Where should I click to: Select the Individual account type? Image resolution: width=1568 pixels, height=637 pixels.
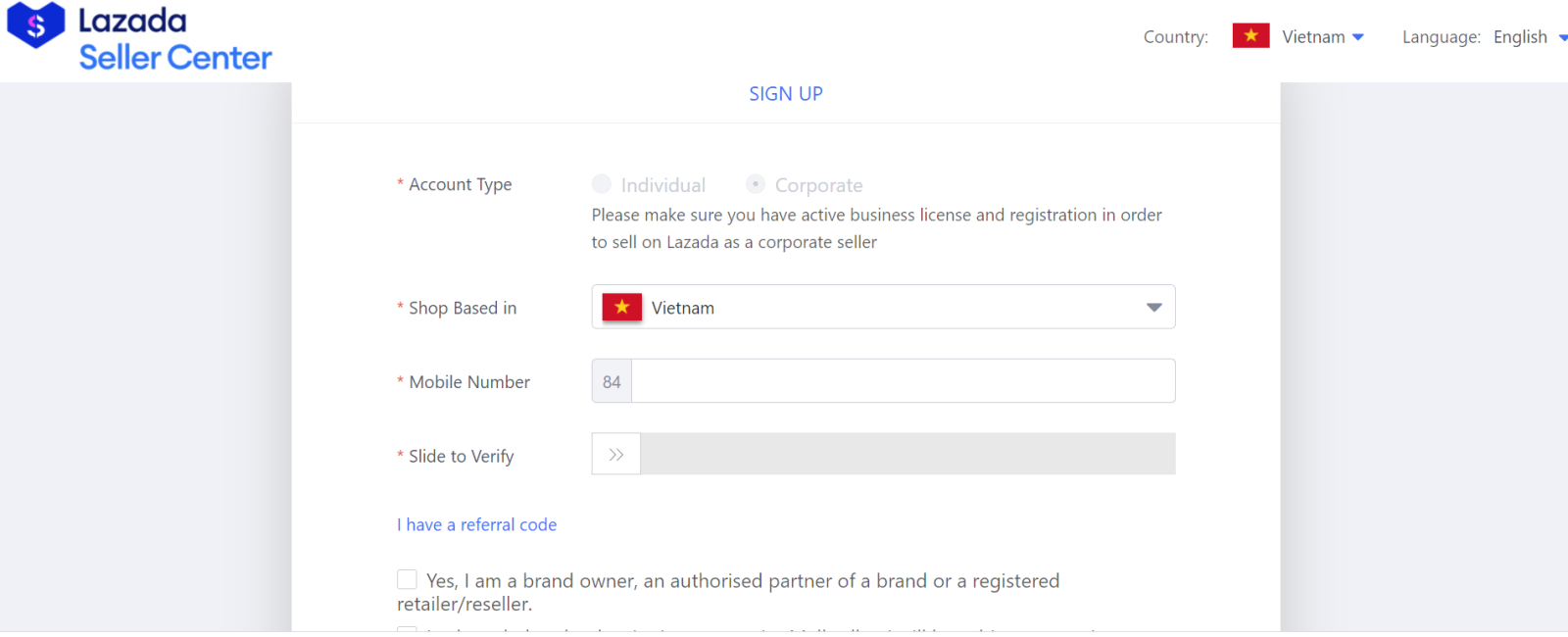tap(602, 184)
